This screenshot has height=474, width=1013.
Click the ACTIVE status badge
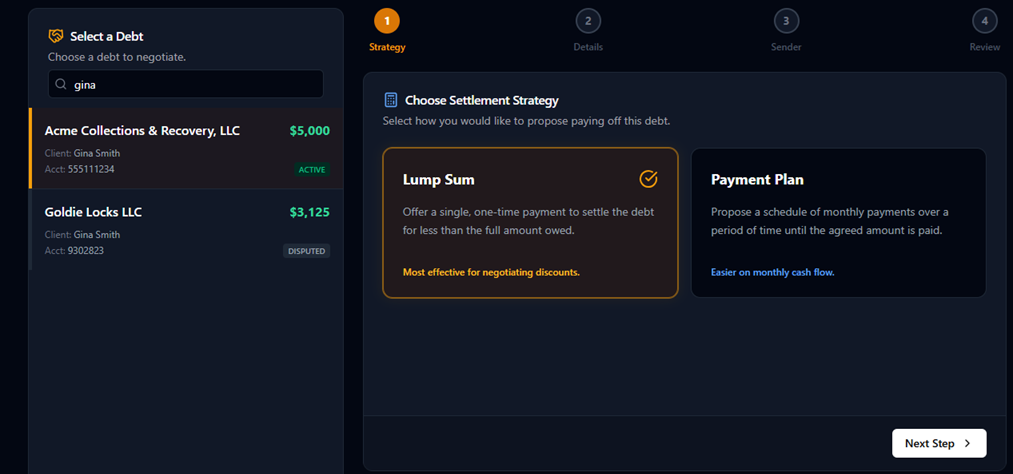pyautogui.click(x=312, y=170)
